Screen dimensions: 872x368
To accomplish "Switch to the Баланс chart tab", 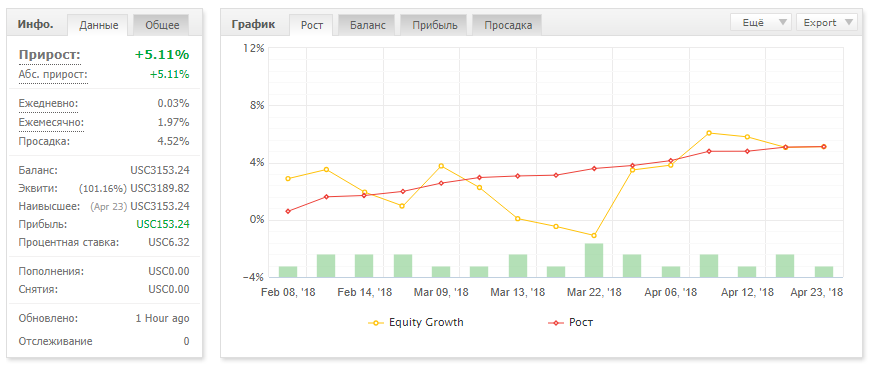I will pyautogui.click(x=368, y=25).
